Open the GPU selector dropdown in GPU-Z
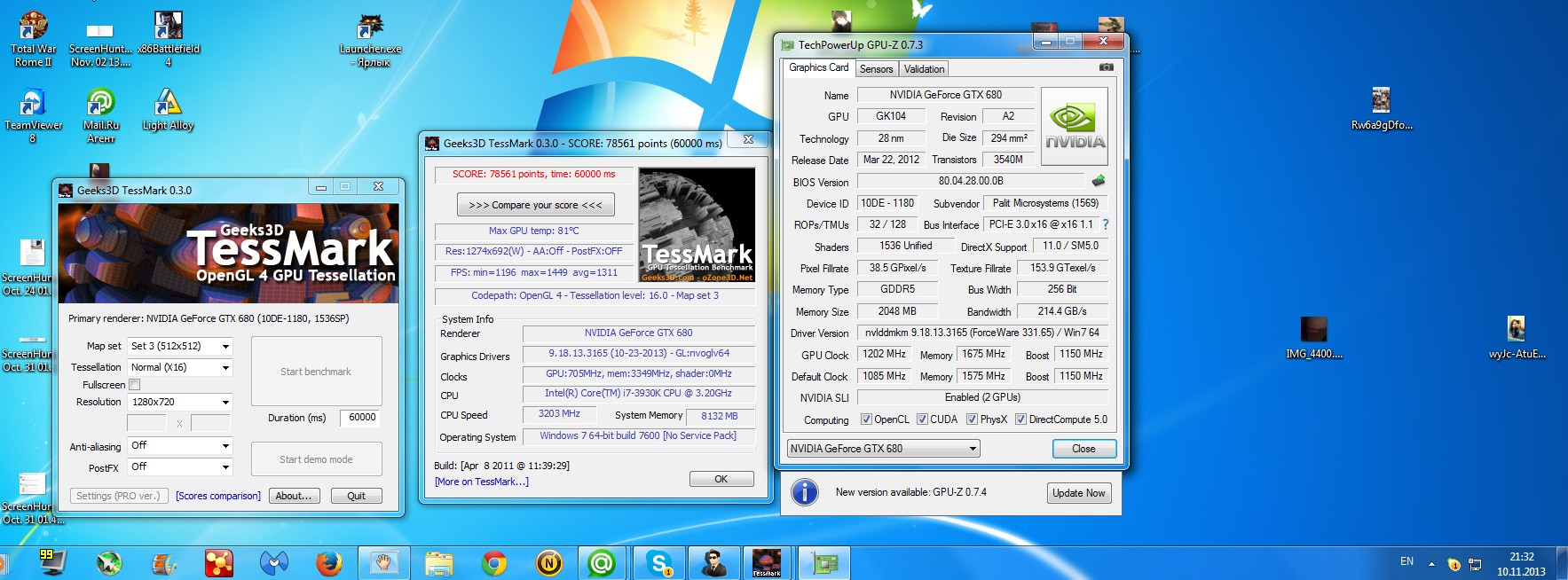This screenshot has width=1568, height=580. 883,449
